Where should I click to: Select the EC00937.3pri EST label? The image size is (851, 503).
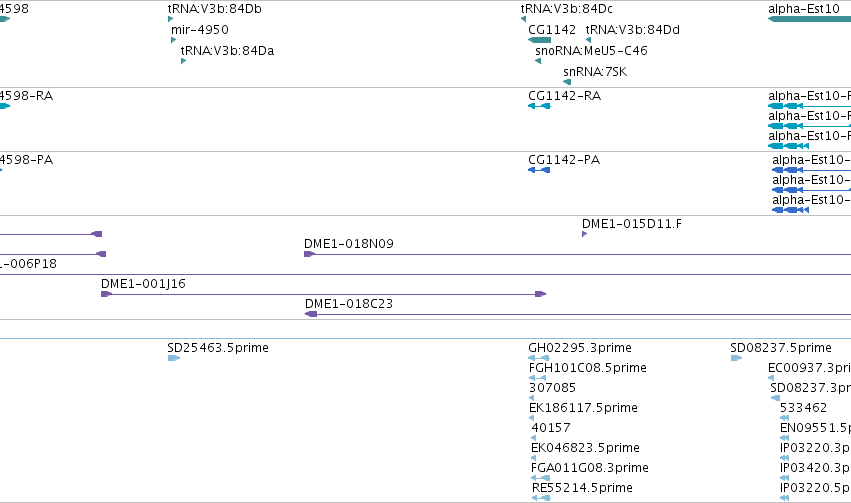tap(809, 368)
